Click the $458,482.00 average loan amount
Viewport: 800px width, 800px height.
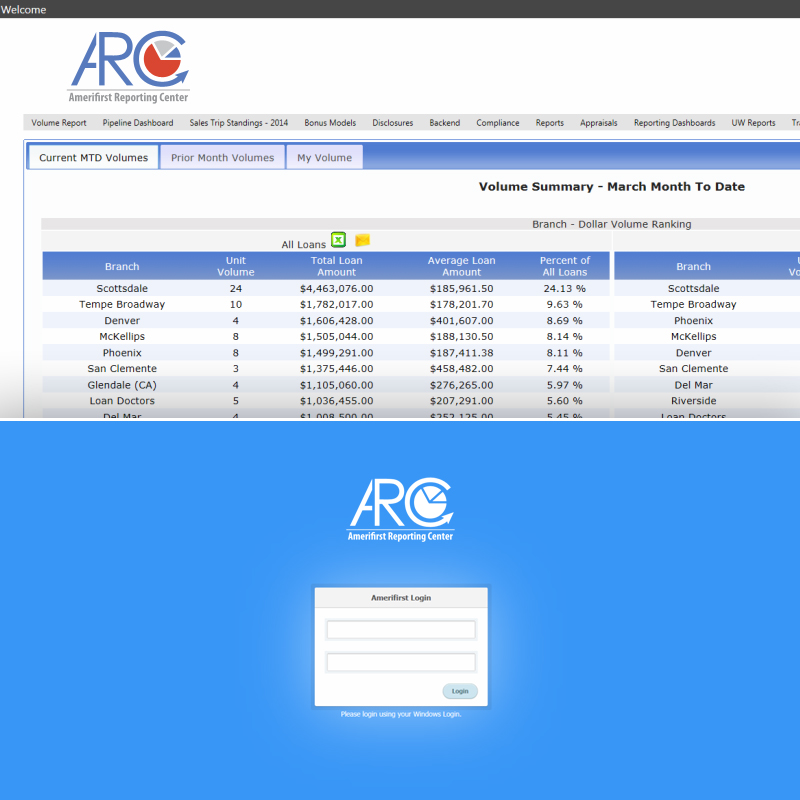click(461, 368)
